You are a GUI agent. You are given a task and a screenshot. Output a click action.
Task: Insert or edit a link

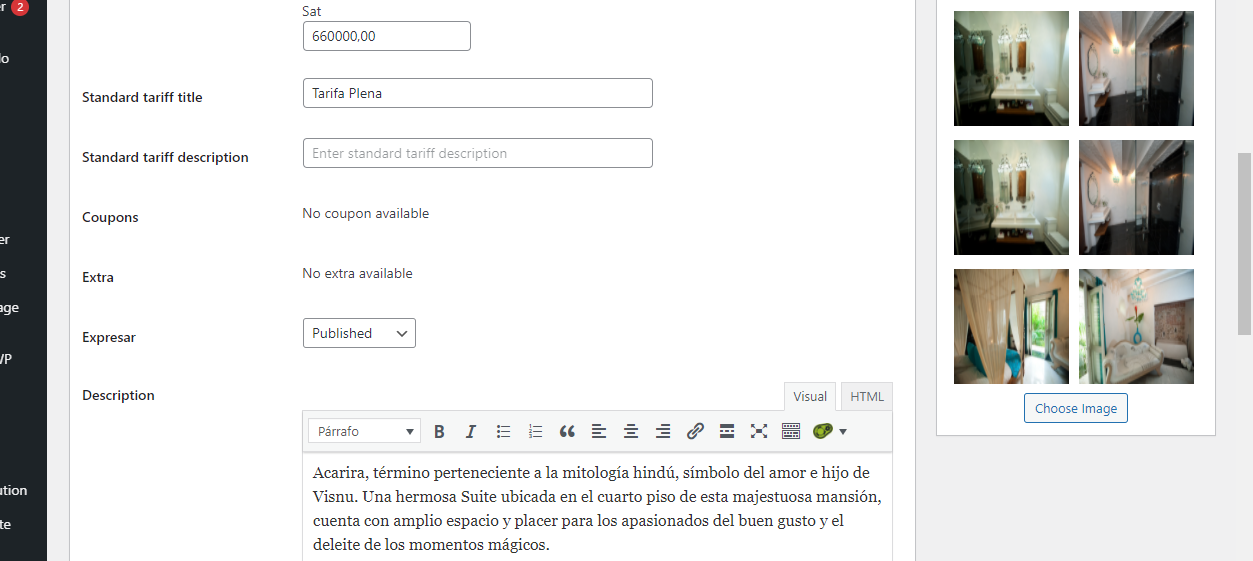tap(695, 432)
